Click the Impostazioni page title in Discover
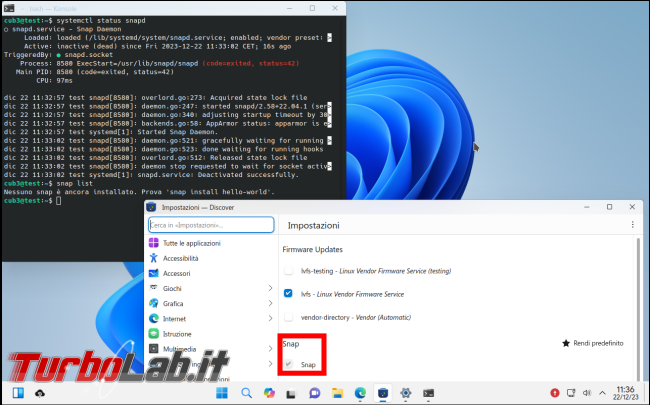650x405 pixels. [313, 226]
